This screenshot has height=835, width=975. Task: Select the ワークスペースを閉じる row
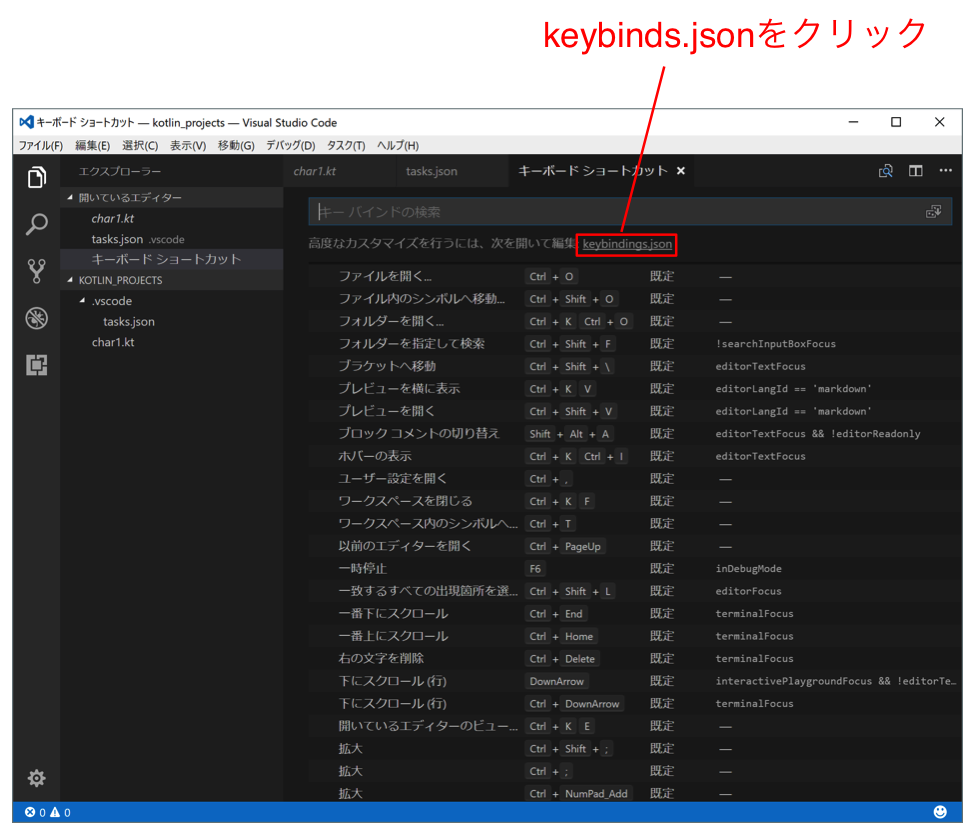635,501
